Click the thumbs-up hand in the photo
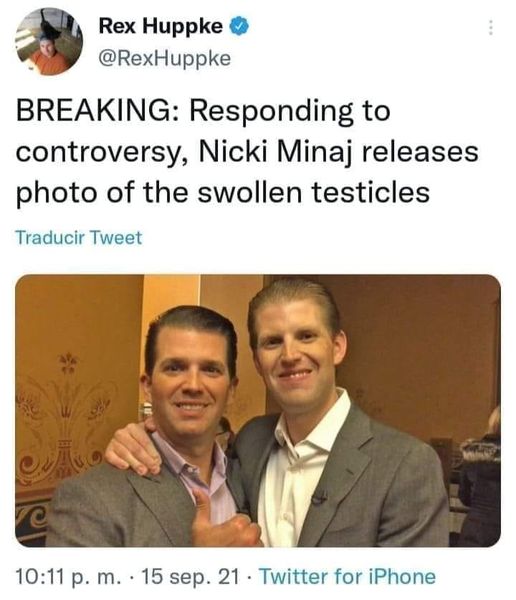Viewport: 516px width, 600px height. (x=224, y=520)
